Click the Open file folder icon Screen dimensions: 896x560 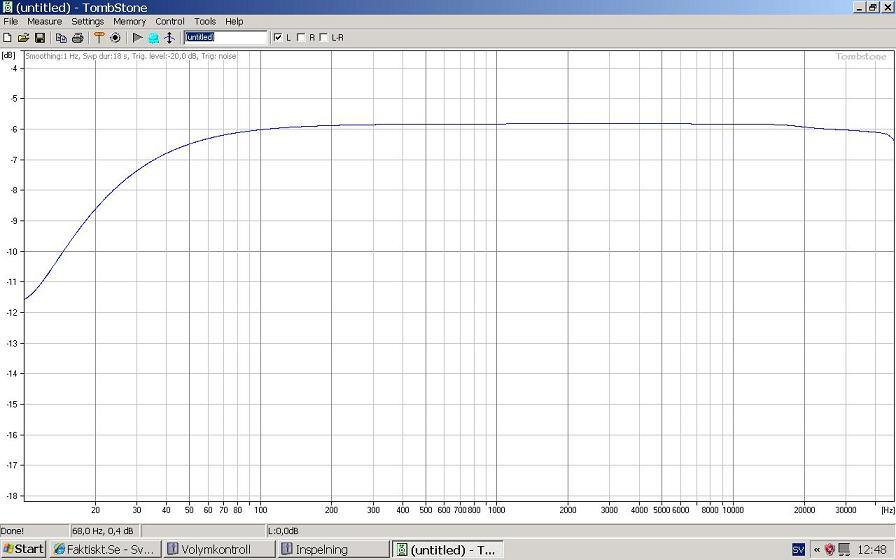point(23,38)
